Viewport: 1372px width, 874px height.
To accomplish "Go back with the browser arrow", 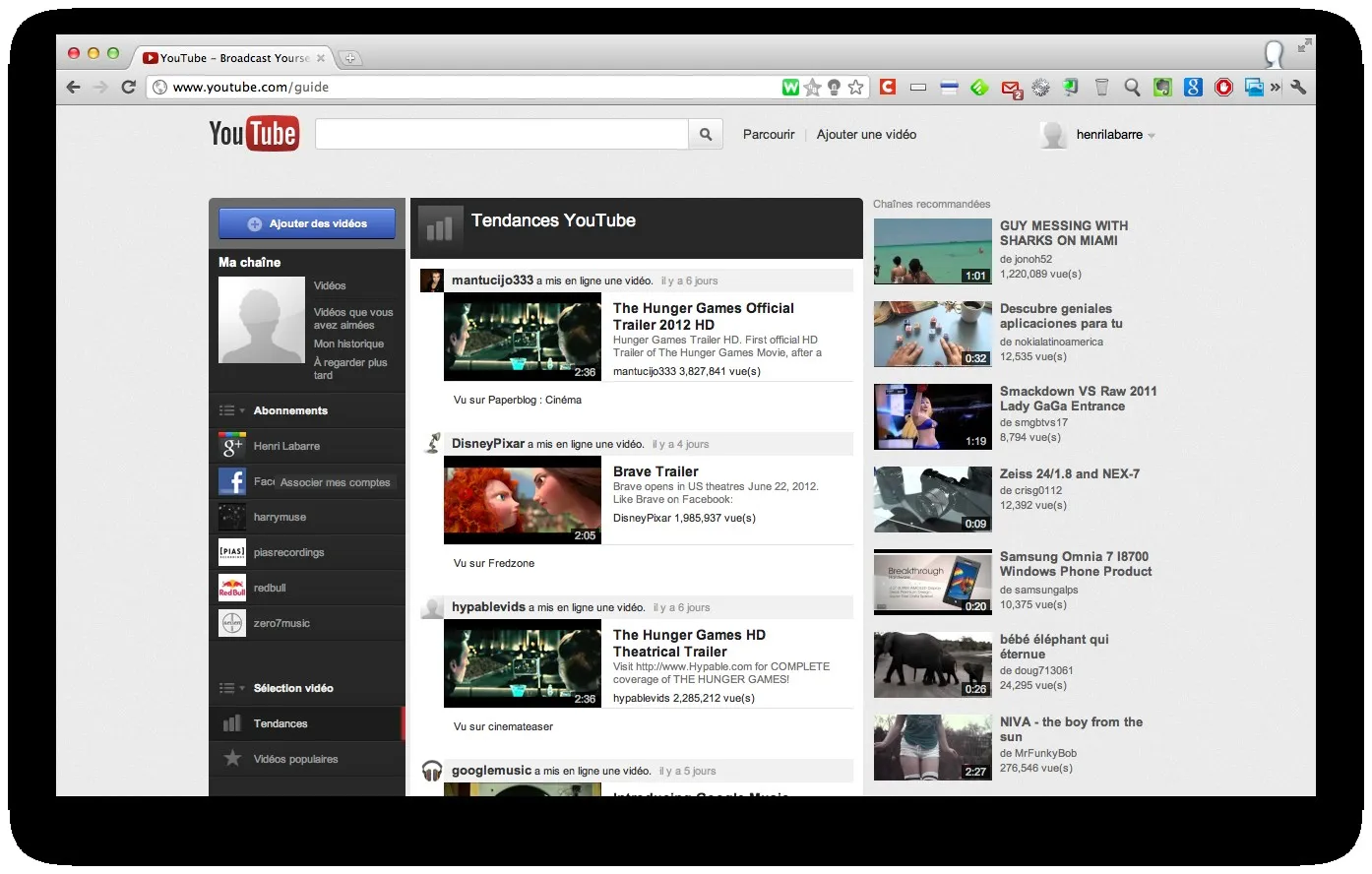I will pyautogui.click(x=74, y=87).
